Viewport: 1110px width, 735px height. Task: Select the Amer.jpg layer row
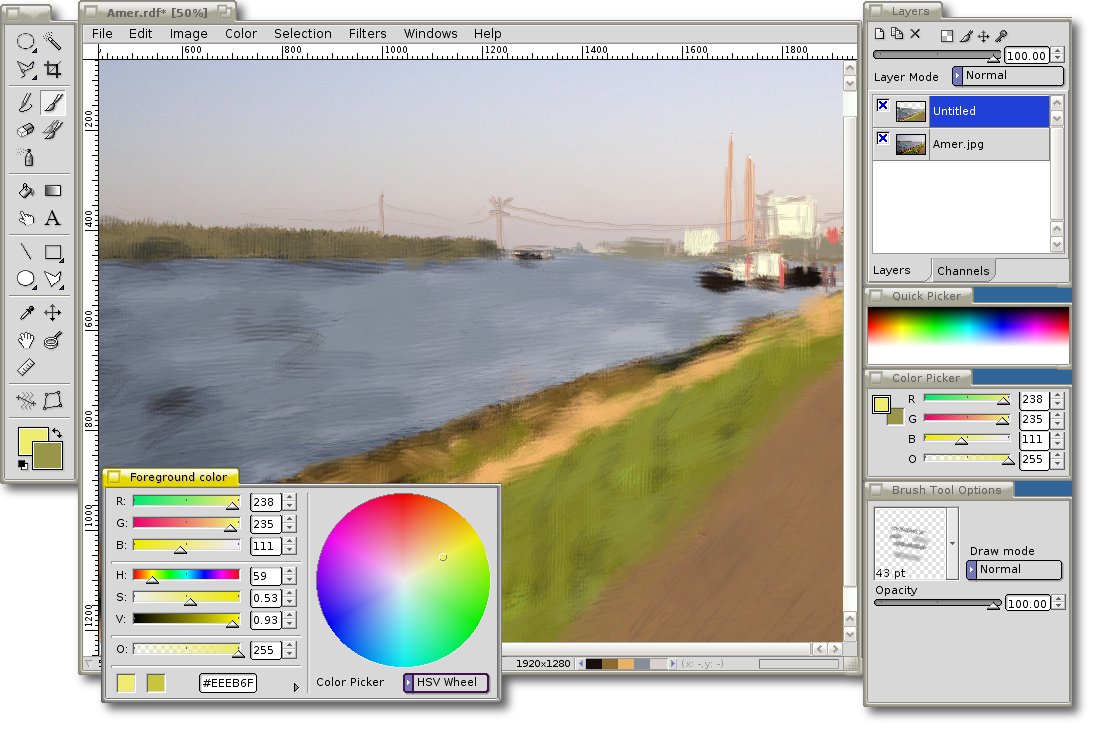pyautogui.click(x=961, y=144)
